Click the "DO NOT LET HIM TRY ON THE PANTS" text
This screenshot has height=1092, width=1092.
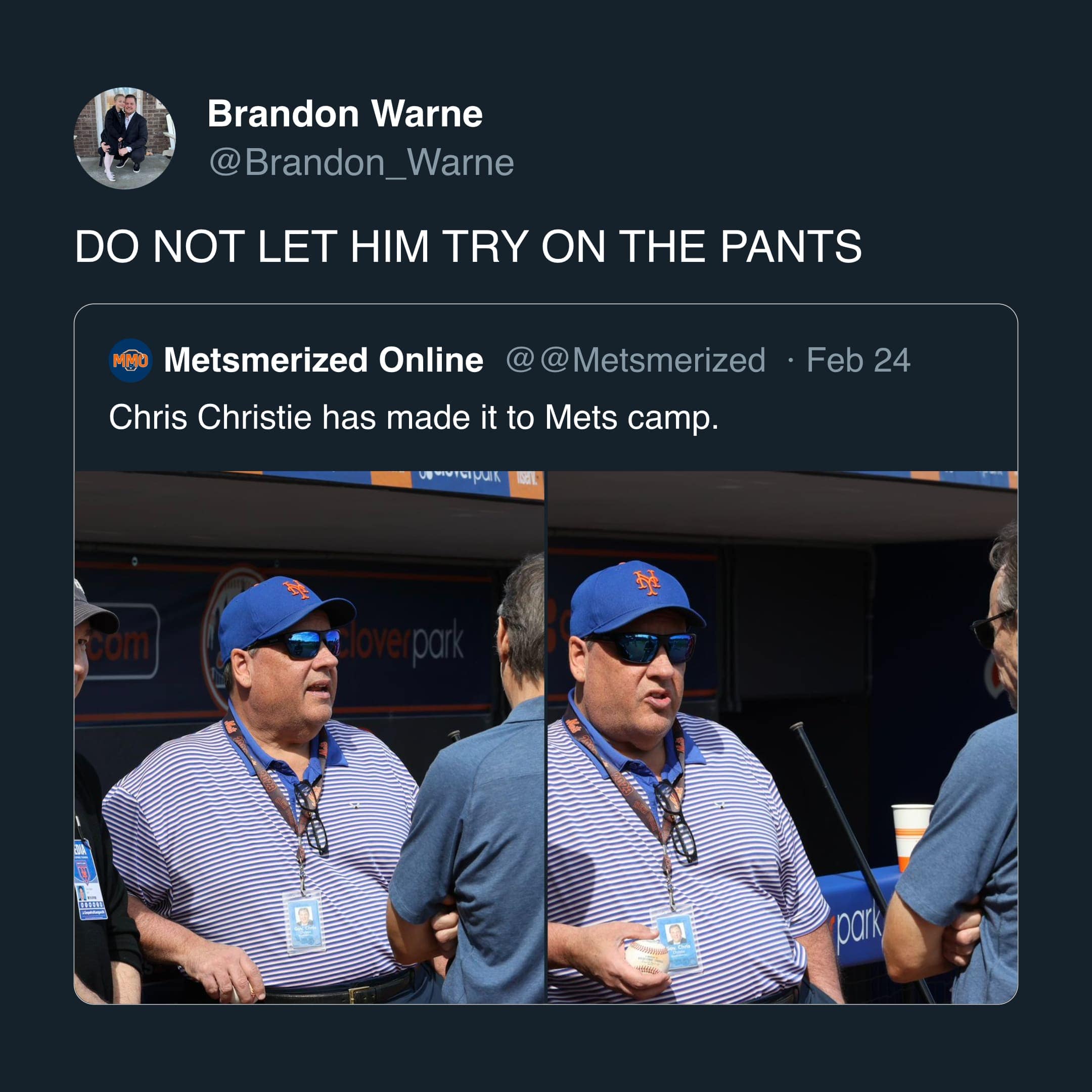[x=468, y=246]
